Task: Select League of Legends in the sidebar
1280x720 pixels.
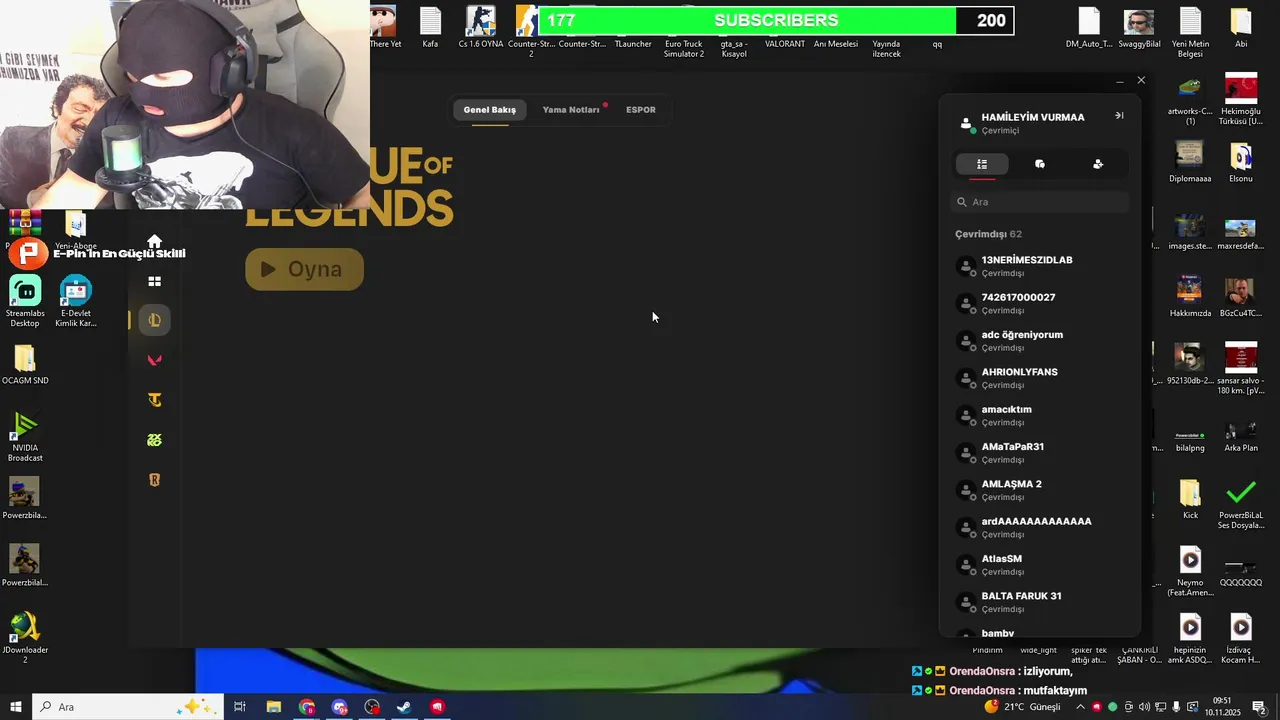Action: pyautogui.click(x=154, y=320)
